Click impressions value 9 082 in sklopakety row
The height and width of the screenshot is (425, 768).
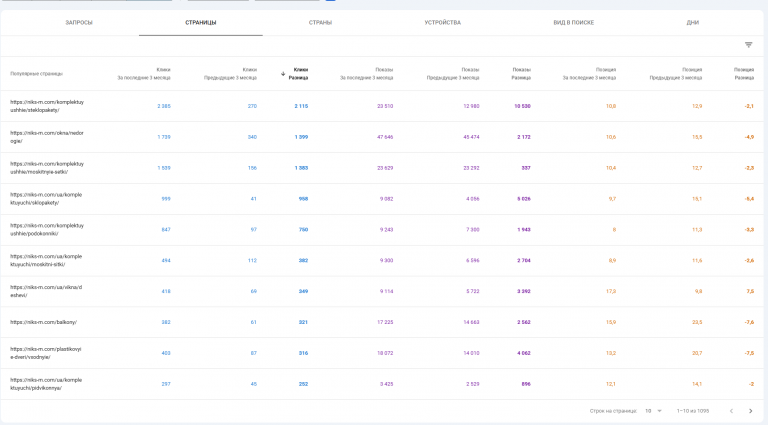[386, 199]
